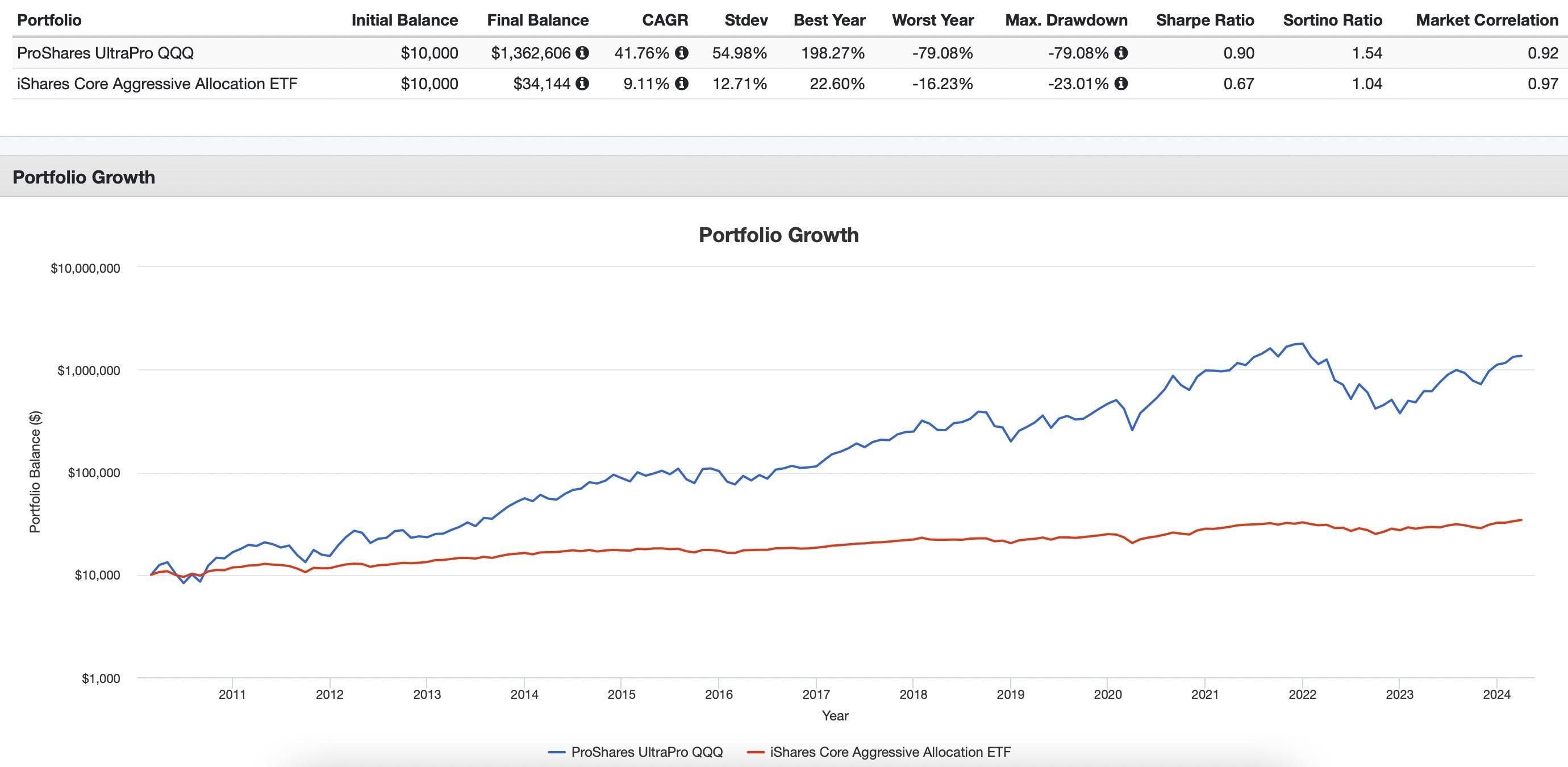Click the blue legend line swatch
The height and width of the screenshot is (767, 1568).
point(557,752)
